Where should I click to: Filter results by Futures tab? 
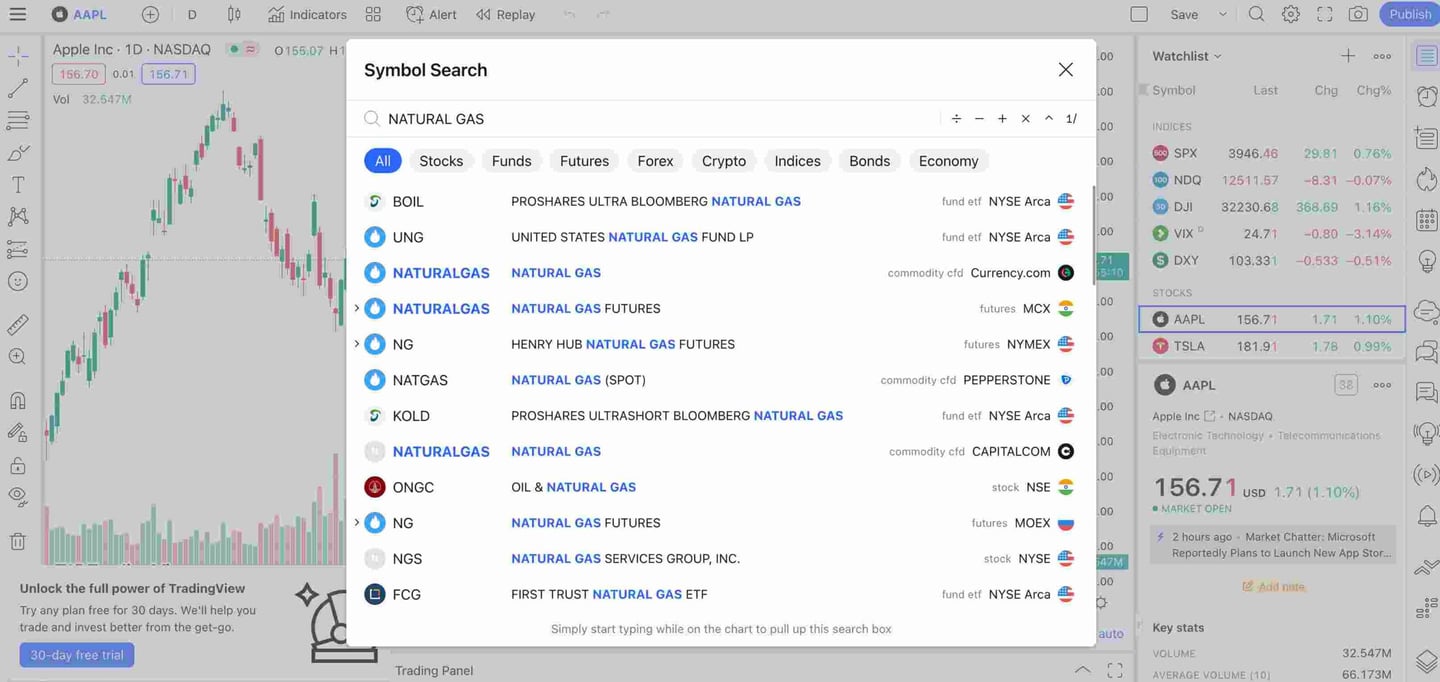point(584,161)
